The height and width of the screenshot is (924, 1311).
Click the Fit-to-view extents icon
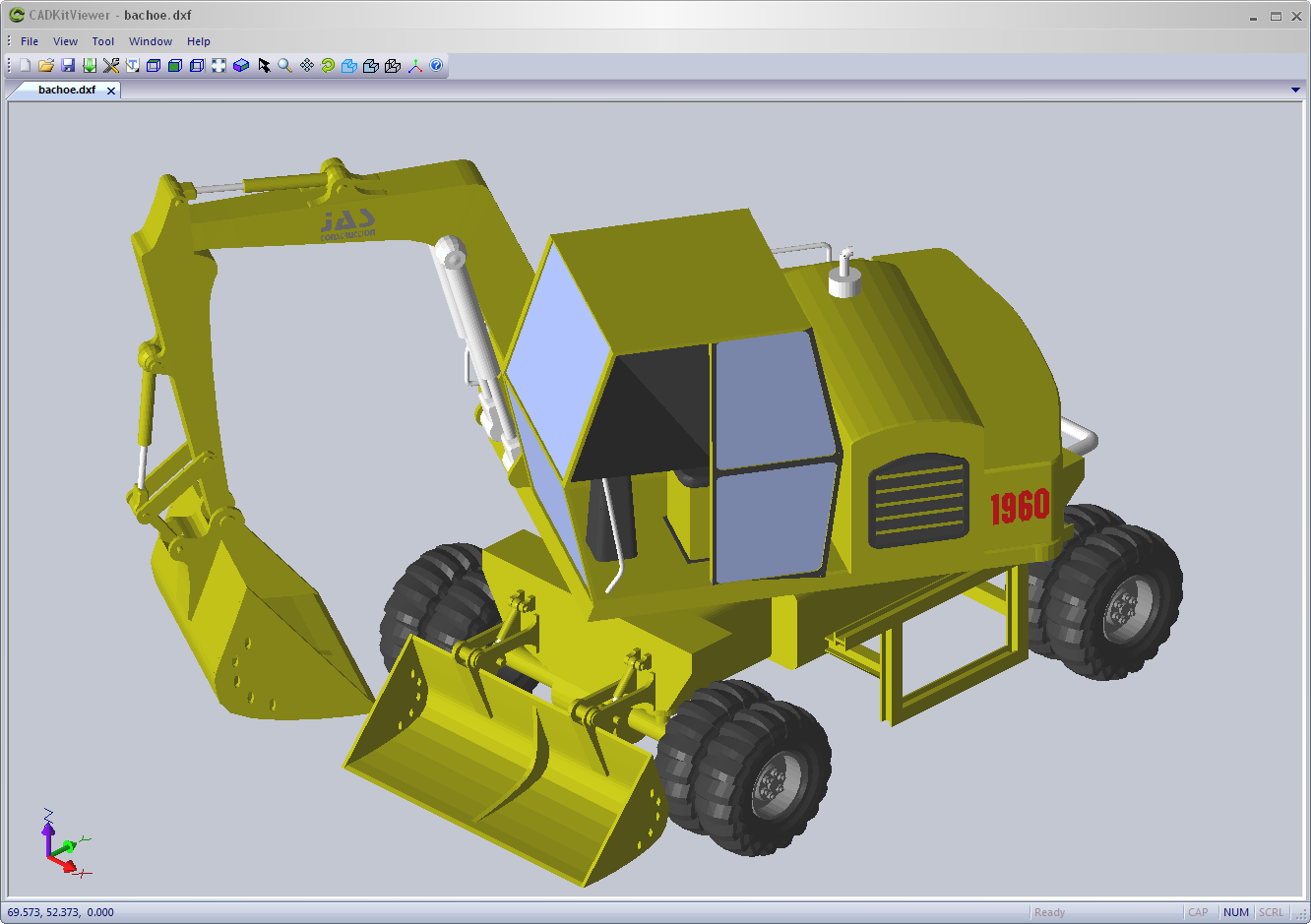218,65
